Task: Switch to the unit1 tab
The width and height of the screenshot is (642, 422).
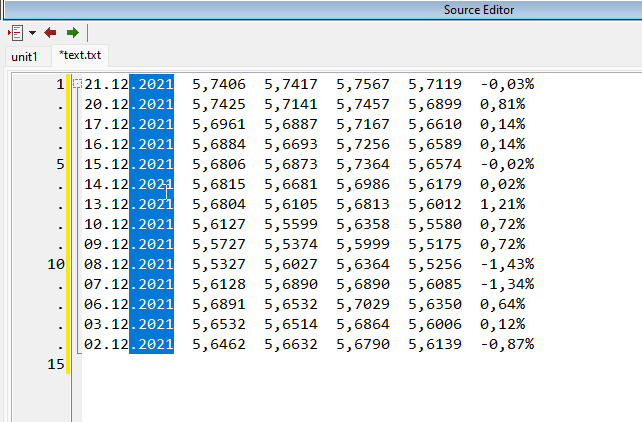Action: pos(24,56)
